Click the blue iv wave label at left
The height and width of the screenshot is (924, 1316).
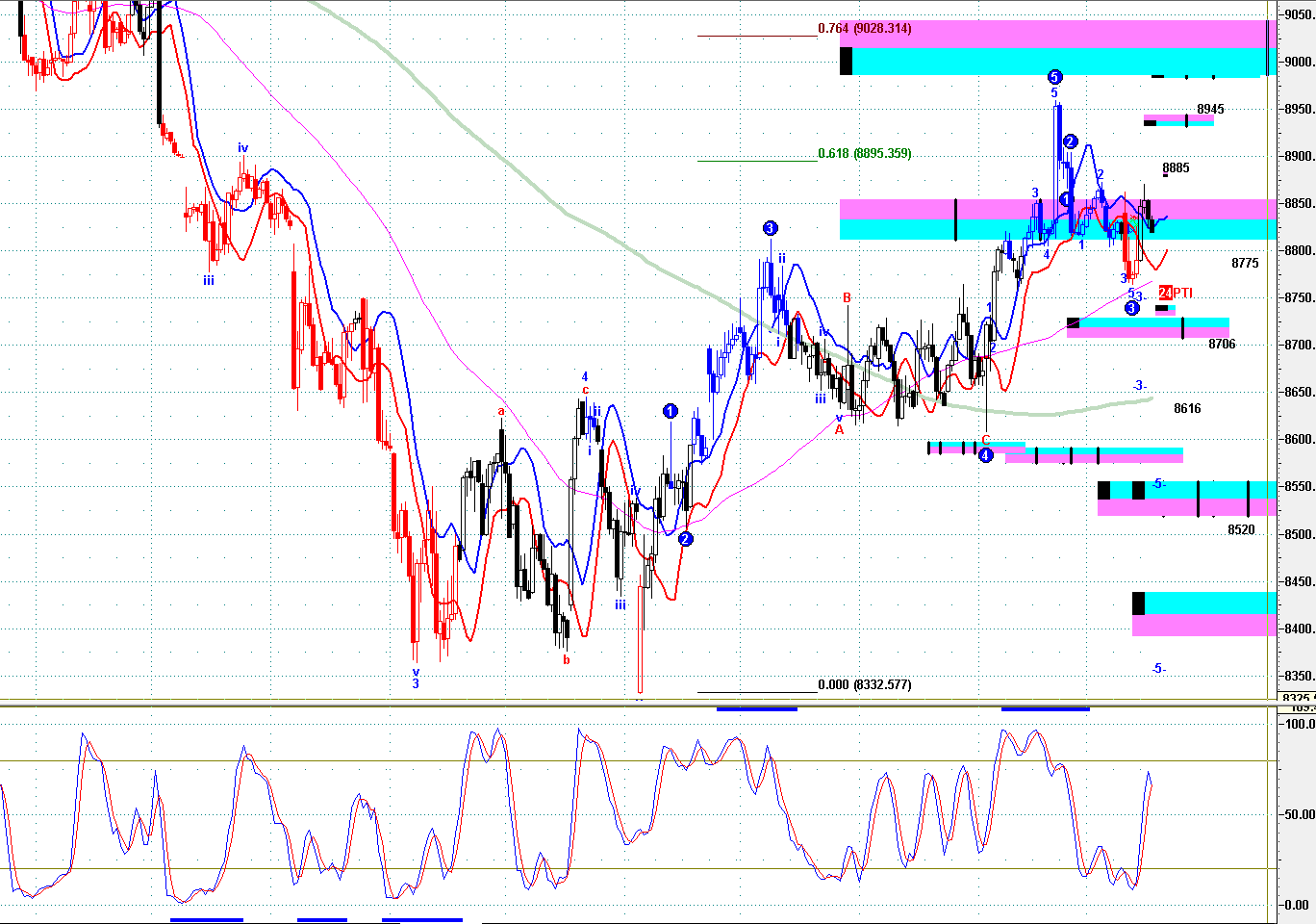point(243,148)
